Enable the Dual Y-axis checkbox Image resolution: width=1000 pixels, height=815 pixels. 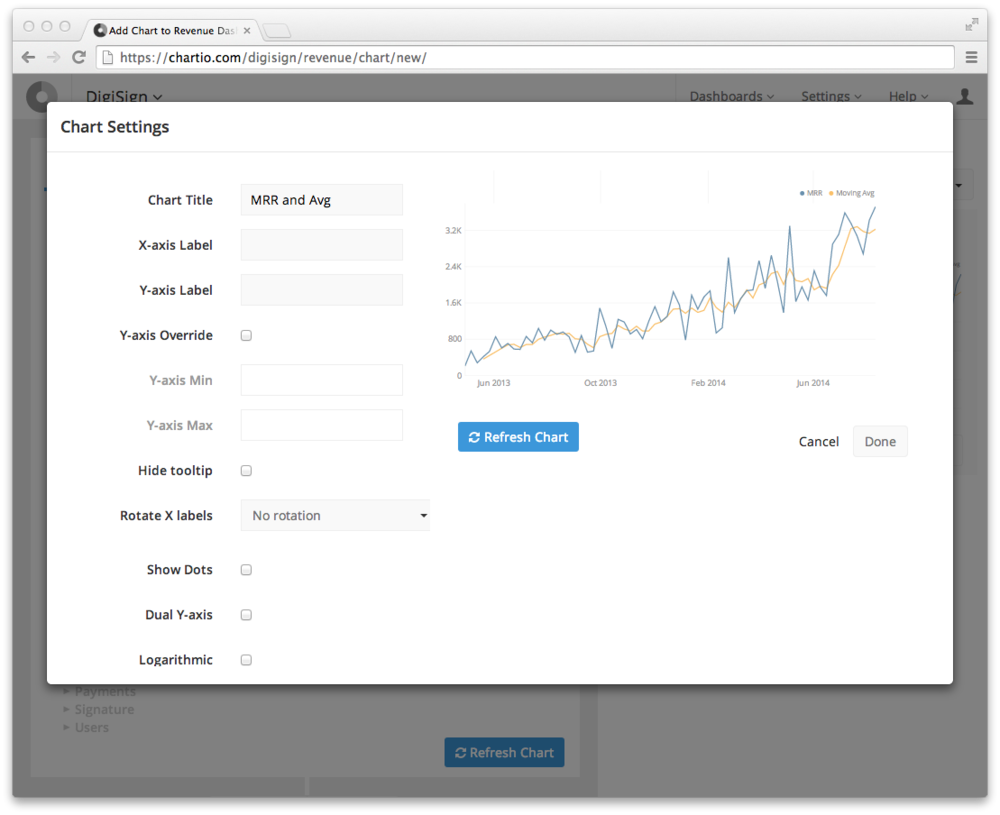[x=246, y=615]
